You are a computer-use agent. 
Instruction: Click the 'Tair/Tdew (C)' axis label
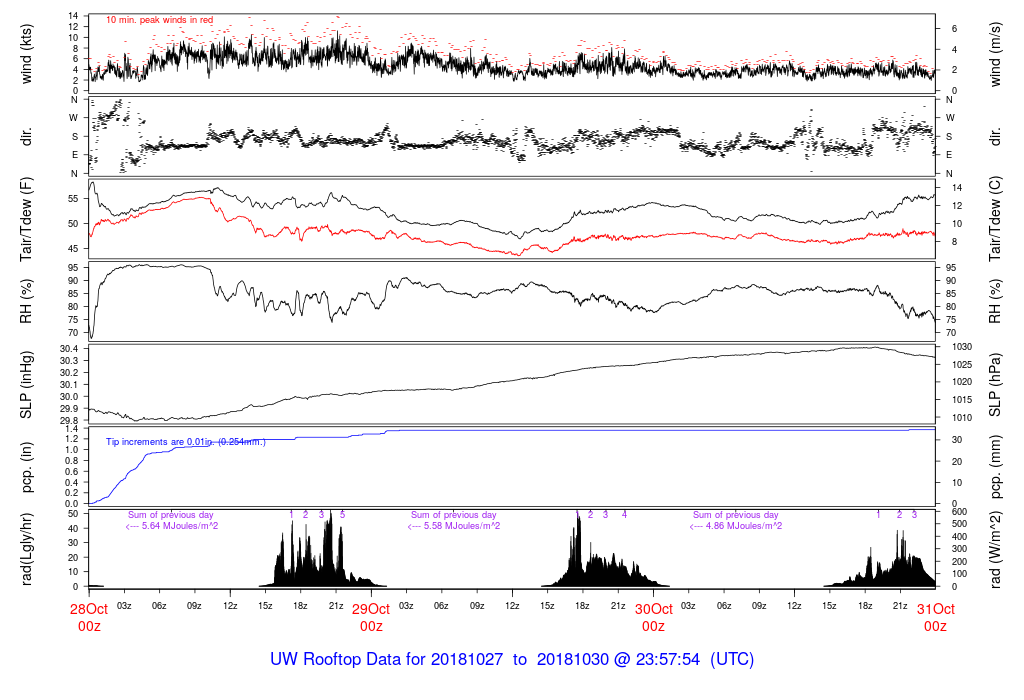coord(995,219)
